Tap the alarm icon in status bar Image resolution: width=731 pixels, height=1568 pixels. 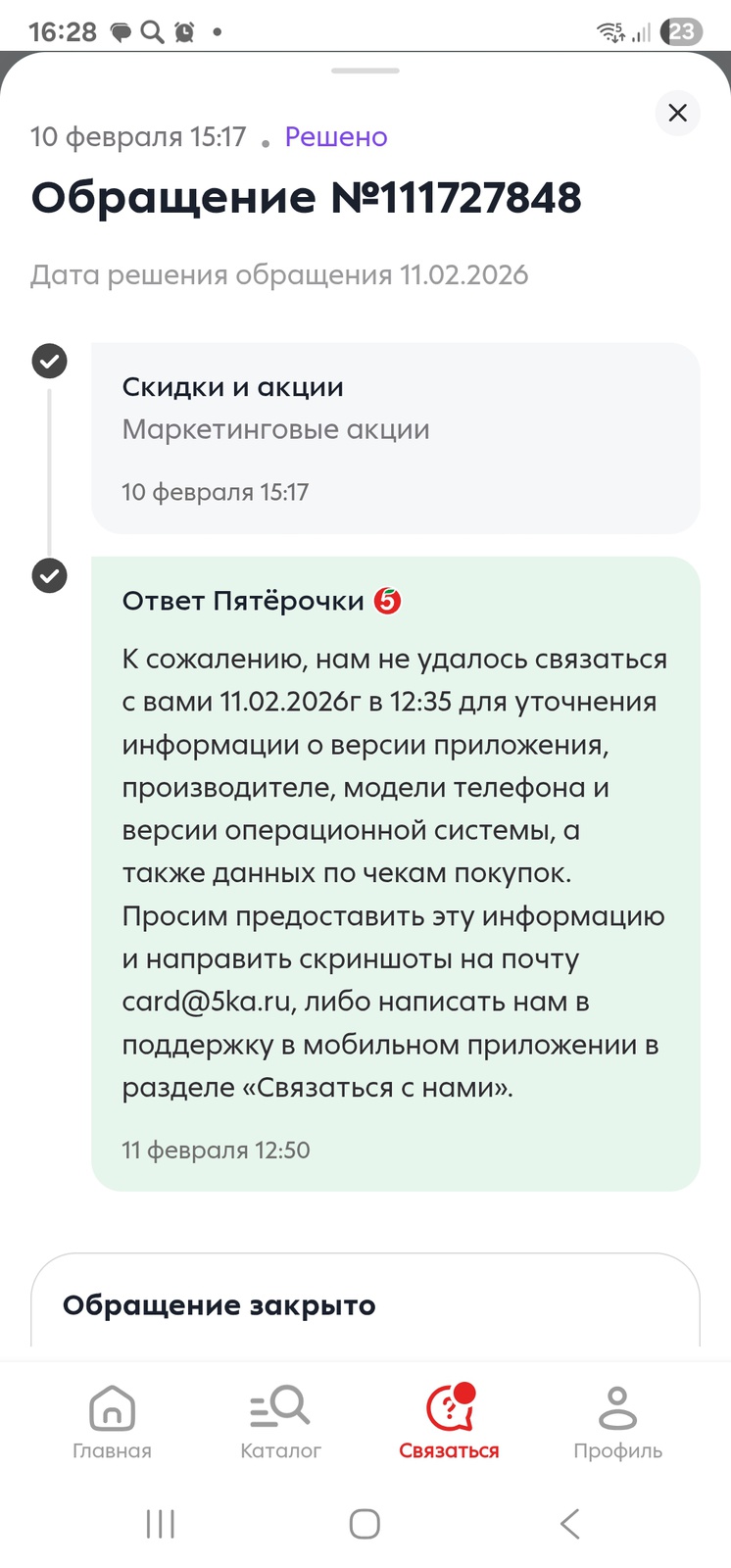184,32
